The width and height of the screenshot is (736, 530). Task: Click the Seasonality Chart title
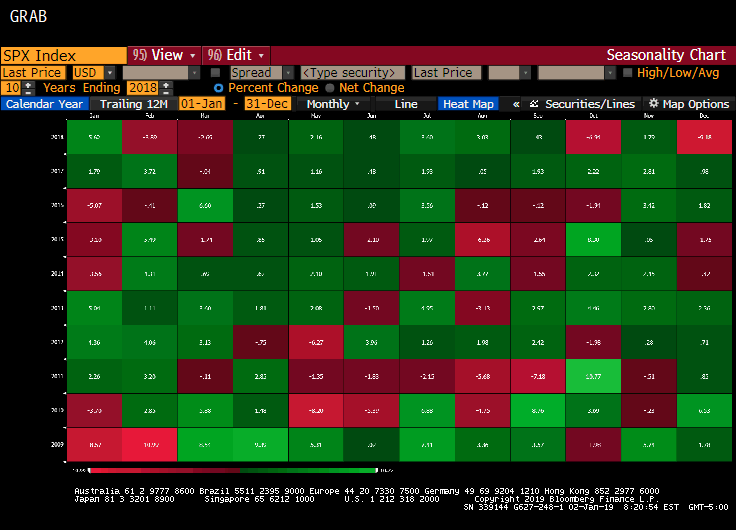pyautogui.click(x=666, y=55)
